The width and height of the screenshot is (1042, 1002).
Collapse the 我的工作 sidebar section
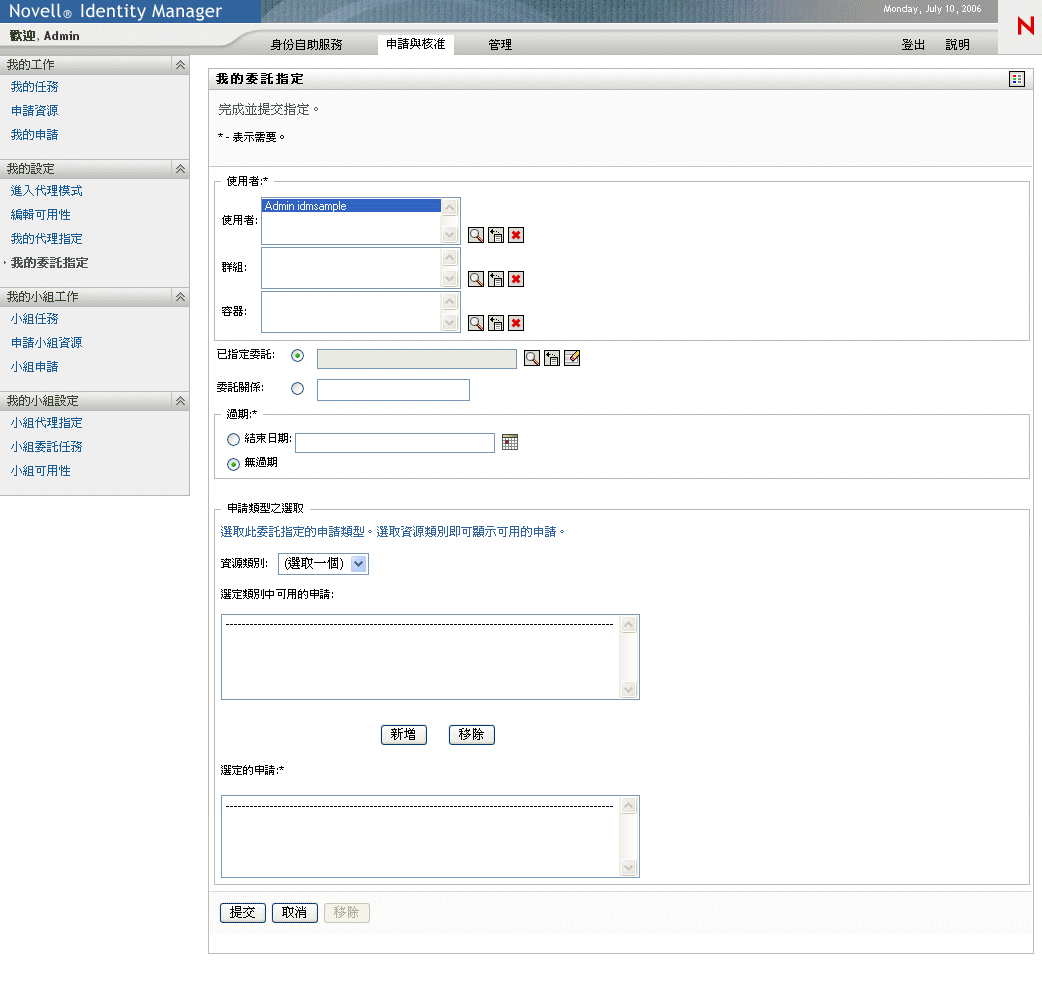(180, 64)
